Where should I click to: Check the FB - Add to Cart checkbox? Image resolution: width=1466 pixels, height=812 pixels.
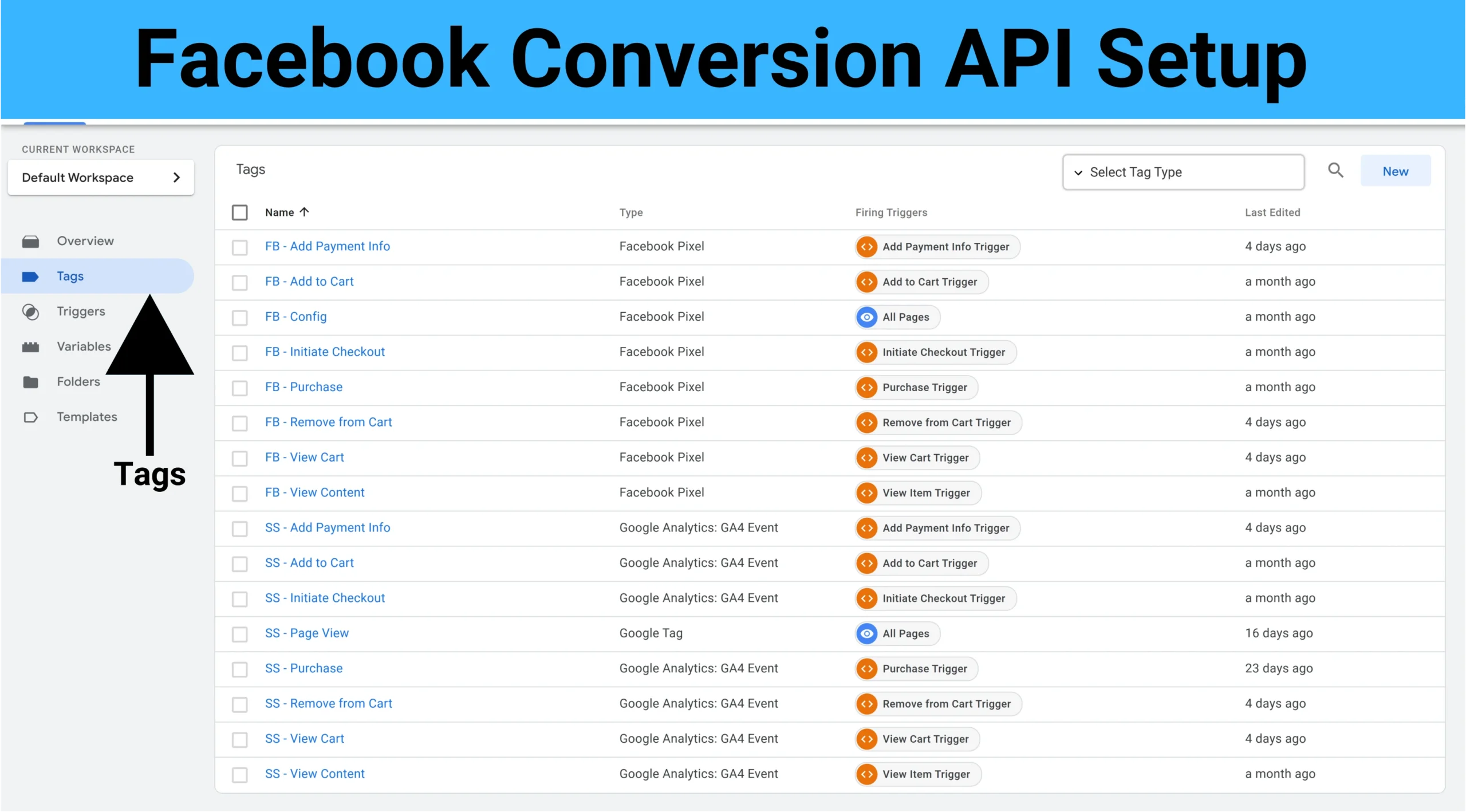(239, 282)
